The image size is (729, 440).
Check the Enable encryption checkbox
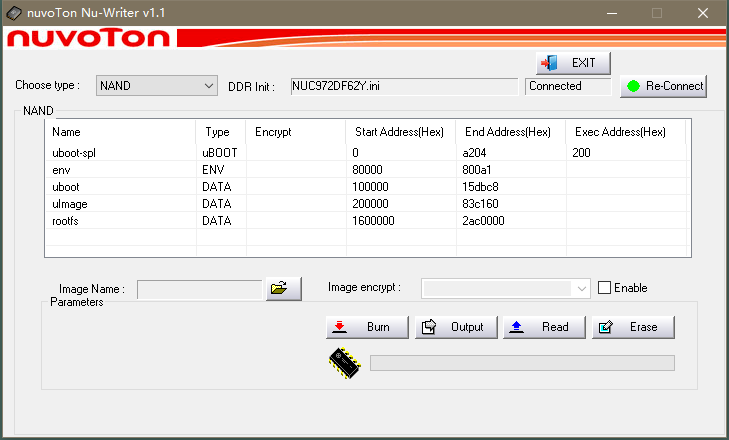click(604, 287)
